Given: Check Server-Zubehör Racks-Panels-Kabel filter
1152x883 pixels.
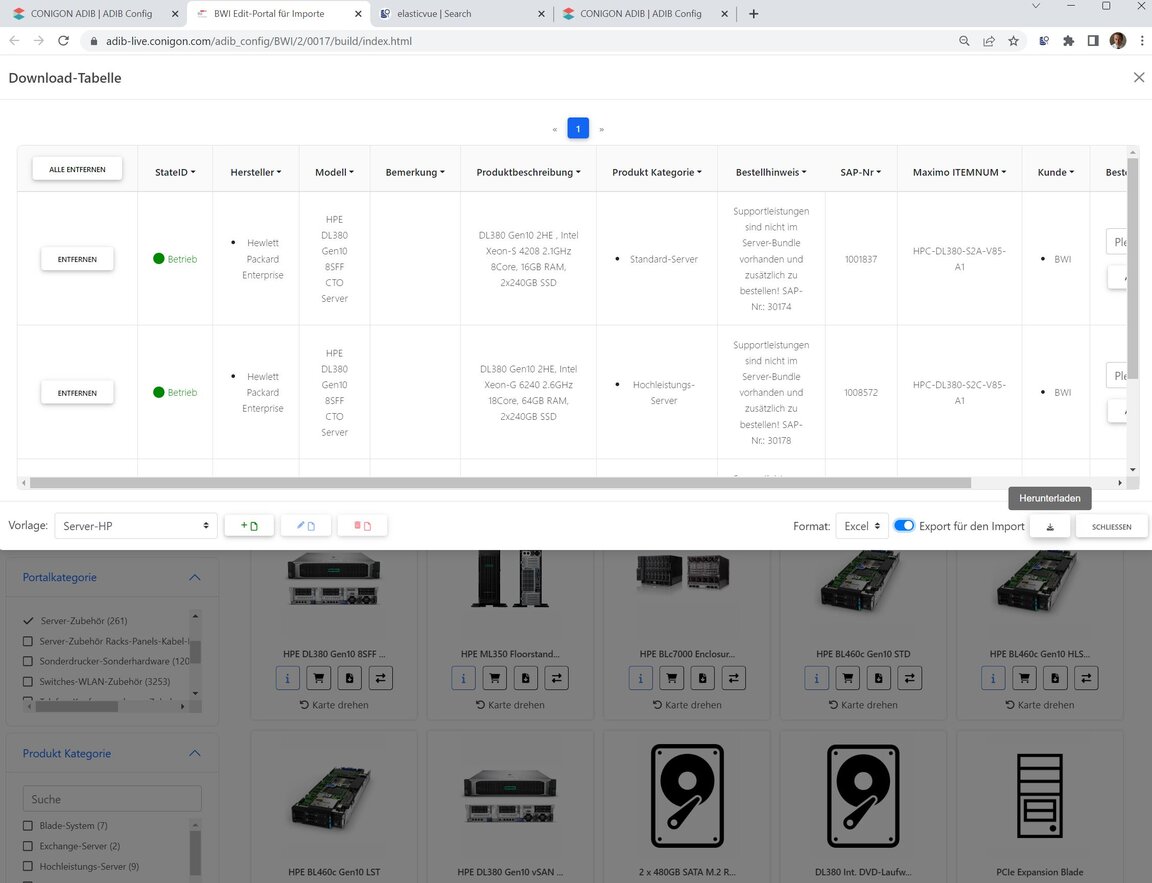Looking at the screenshot, I should pos(28,641).
